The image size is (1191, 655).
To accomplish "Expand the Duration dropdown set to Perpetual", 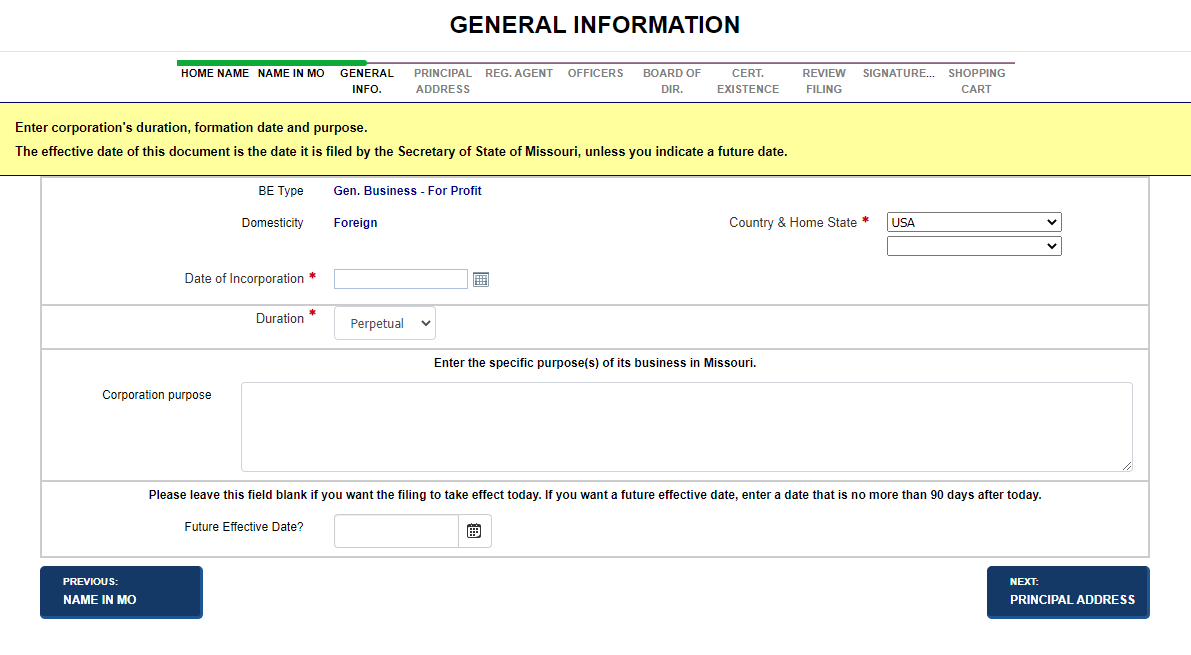I will point(384,323).
